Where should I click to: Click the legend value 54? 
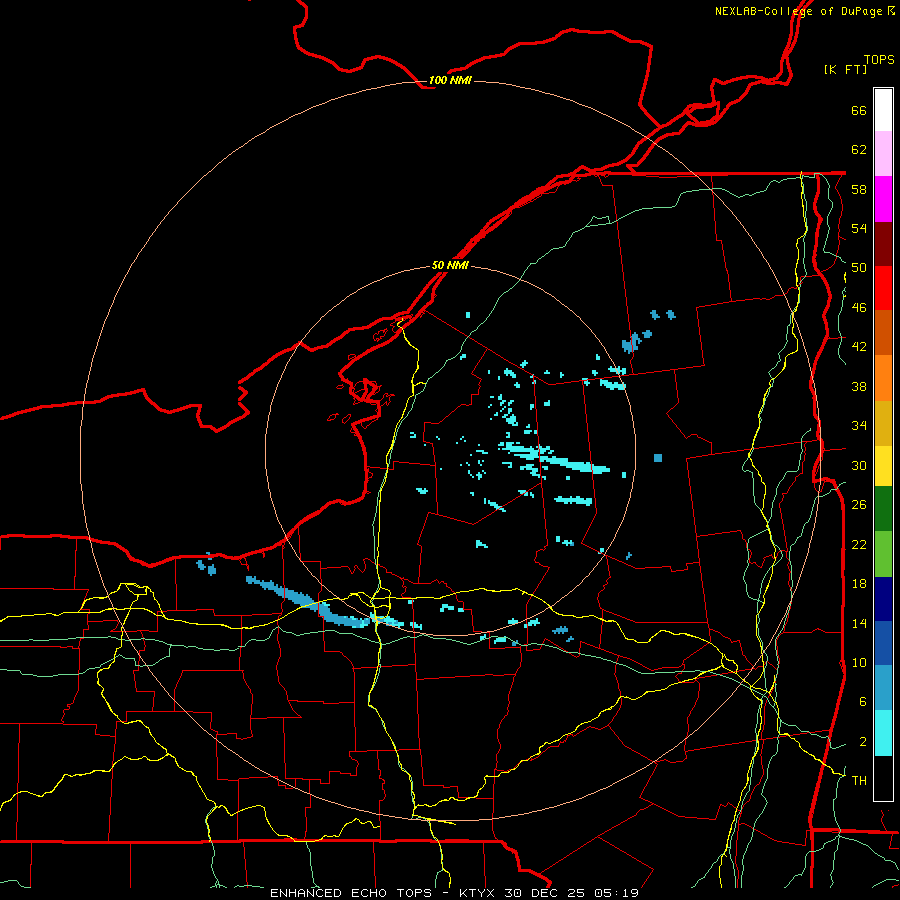859,228
